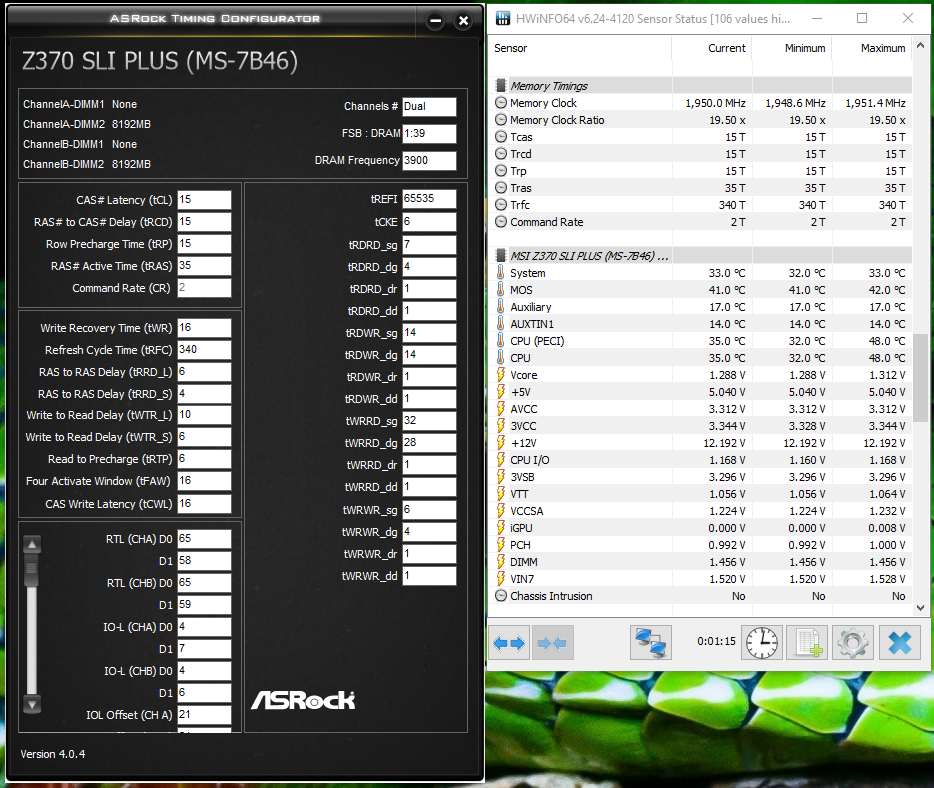Collapse the MSI Z370 SLI PLUS sensor group

coord(501,256)
